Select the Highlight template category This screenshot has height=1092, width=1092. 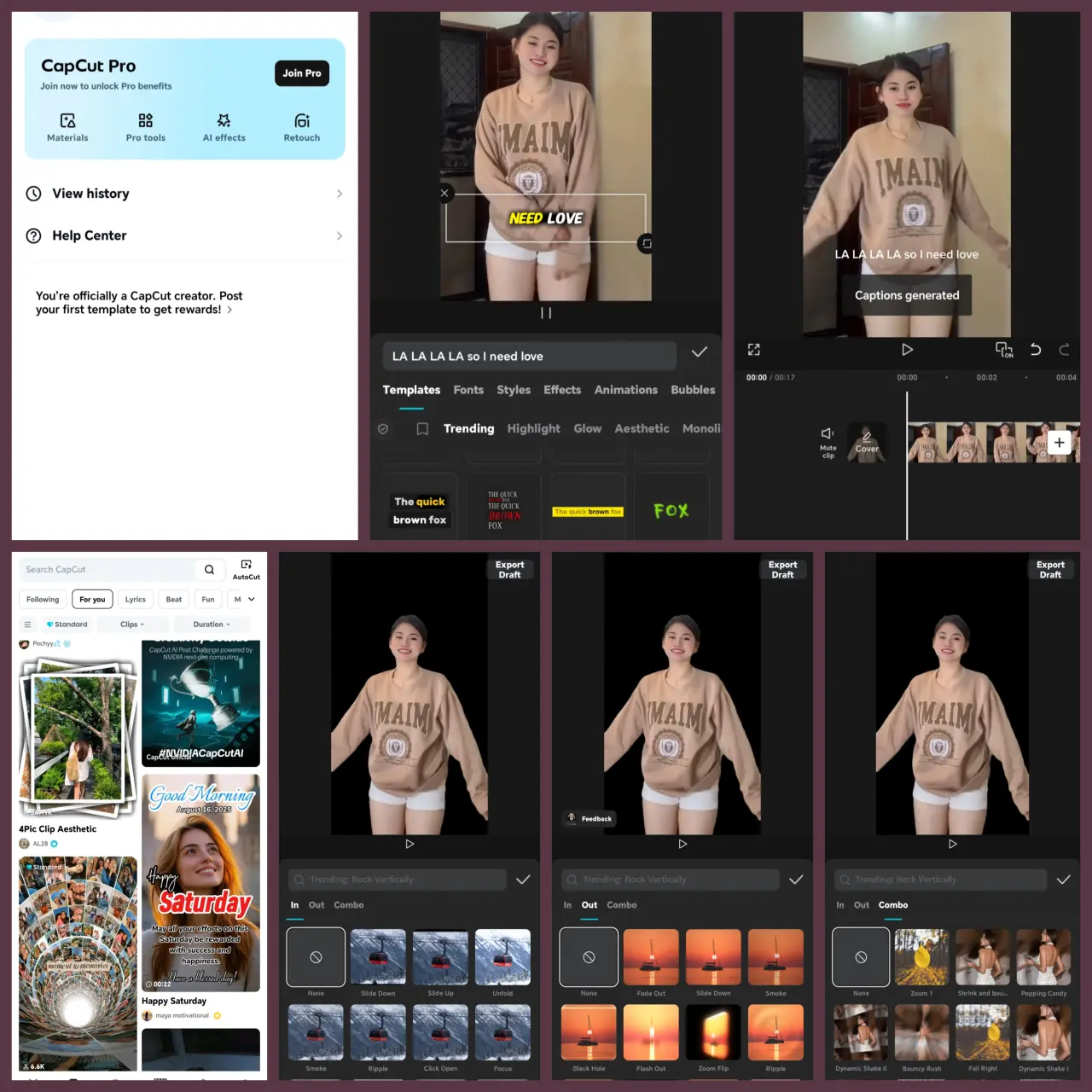[534, 428]
